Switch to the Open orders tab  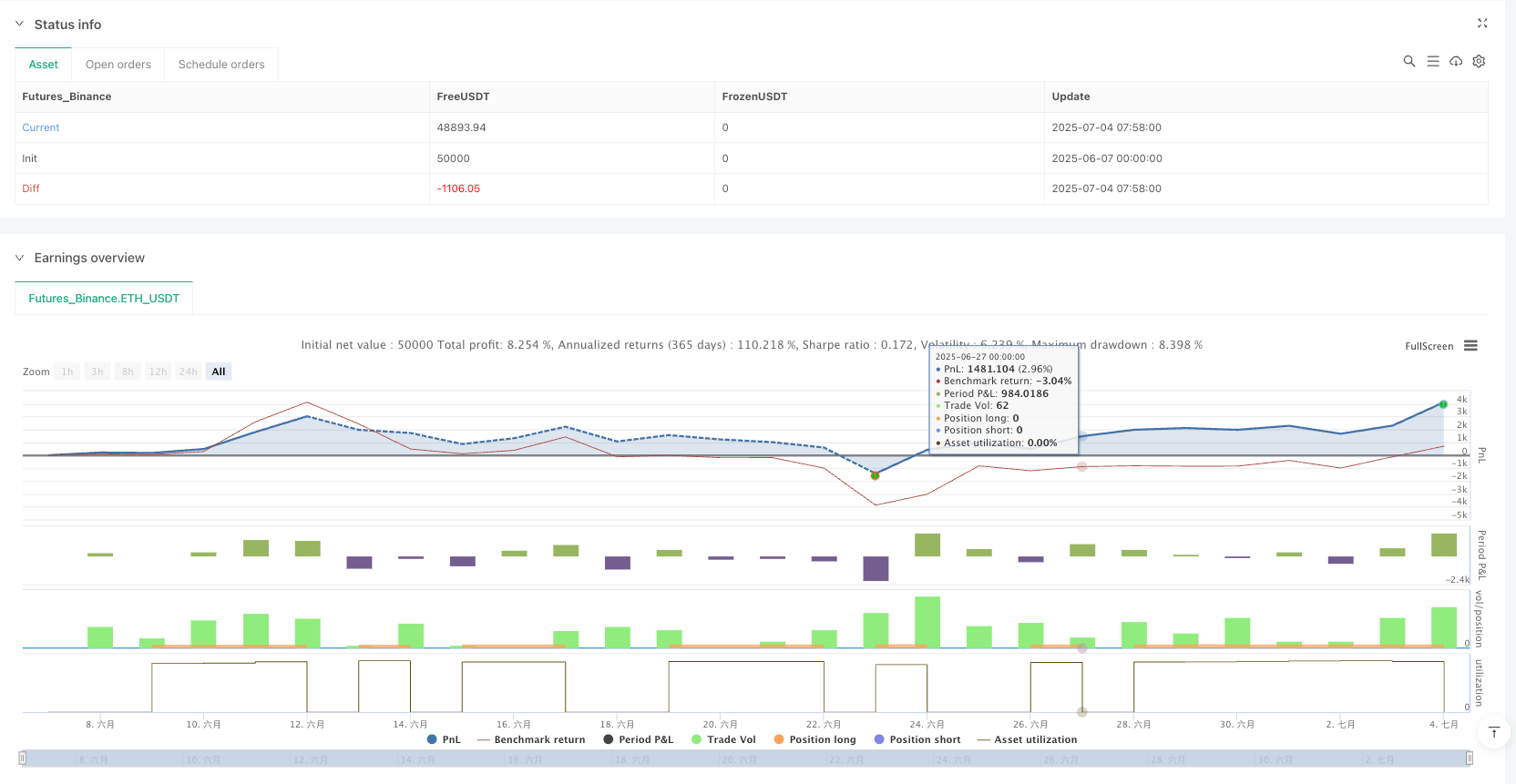tap(118, 65)
